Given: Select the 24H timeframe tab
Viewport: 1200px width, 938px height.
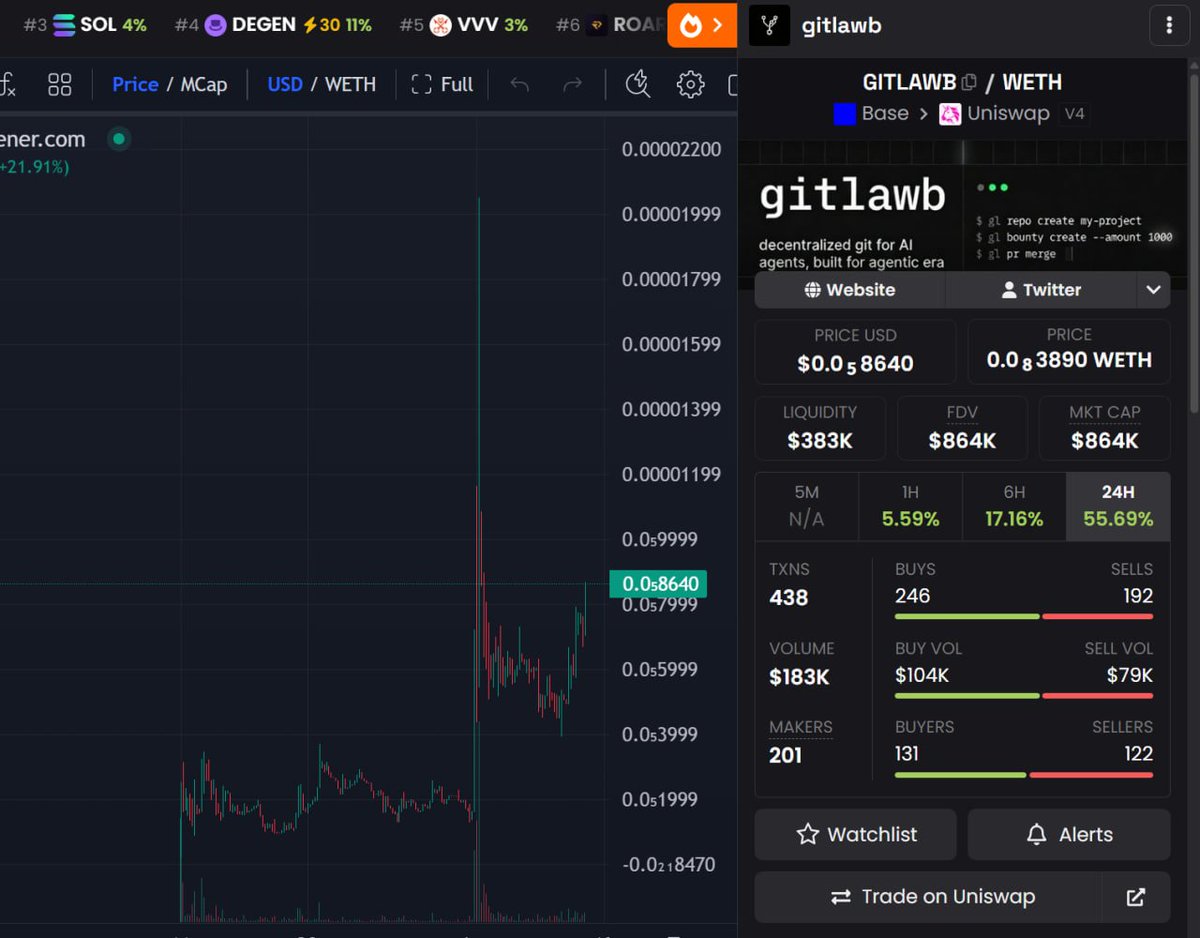Looking at the screenshot, I should coord(1118,506).
